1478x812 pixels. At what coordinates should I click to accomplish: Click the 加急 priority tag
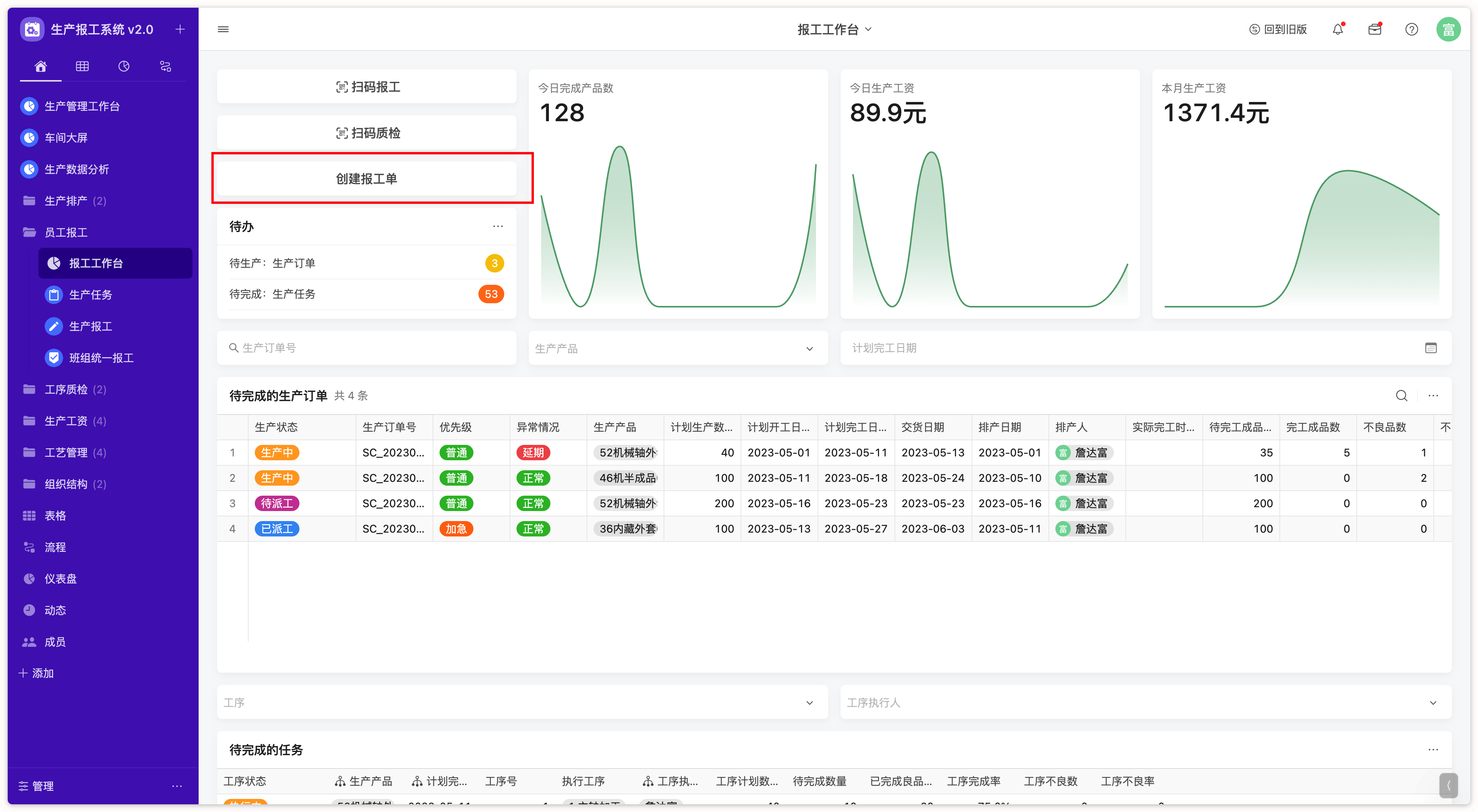tap(456, 529)
